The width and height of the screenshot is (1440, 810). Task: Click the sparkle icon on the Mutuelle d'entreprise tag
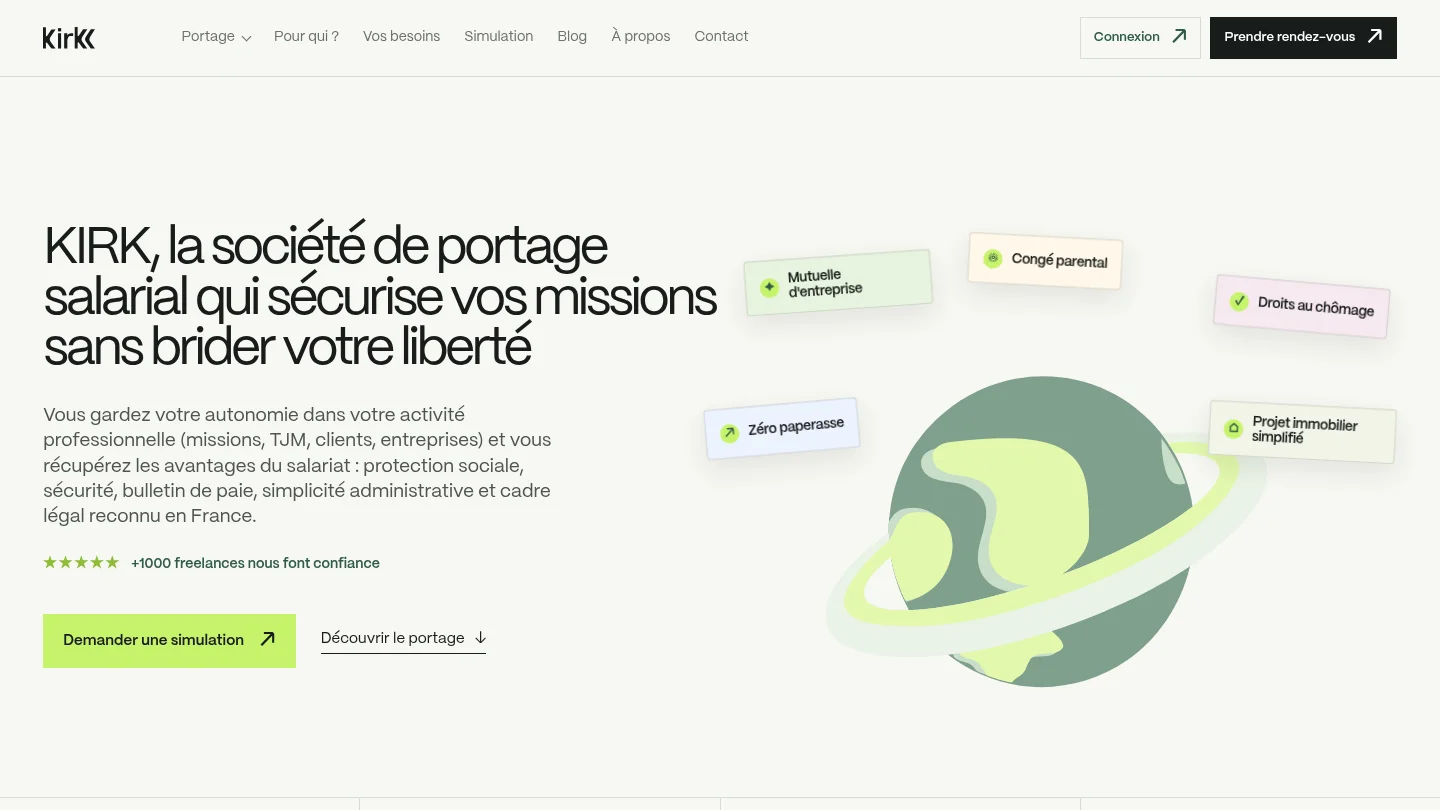pos(769,288)
